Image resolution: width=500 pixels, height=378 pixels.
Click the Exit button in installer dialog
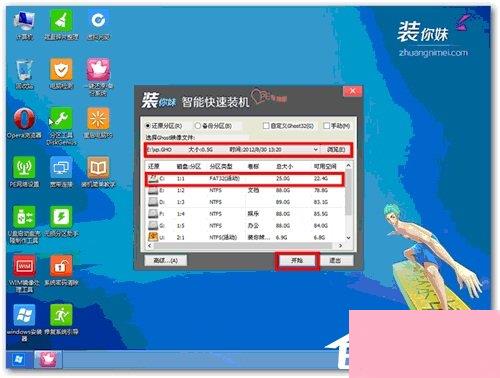(335, 260)
